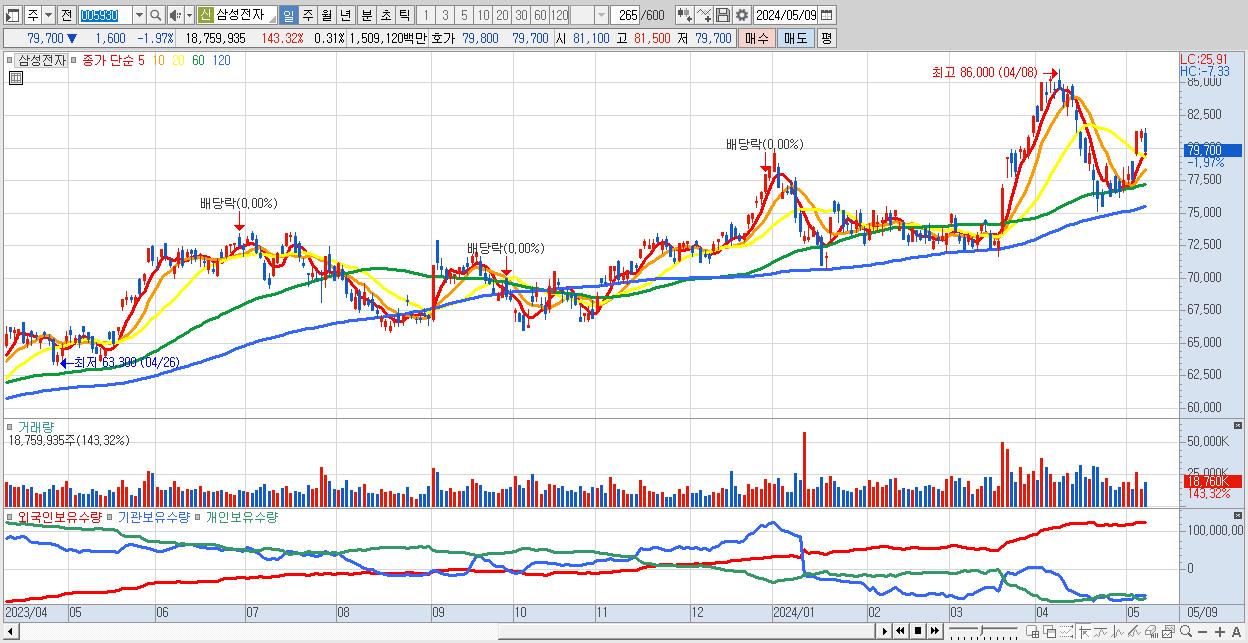Select the 3 interval preset
The image size is (1248, 643).
click(445, 15)
